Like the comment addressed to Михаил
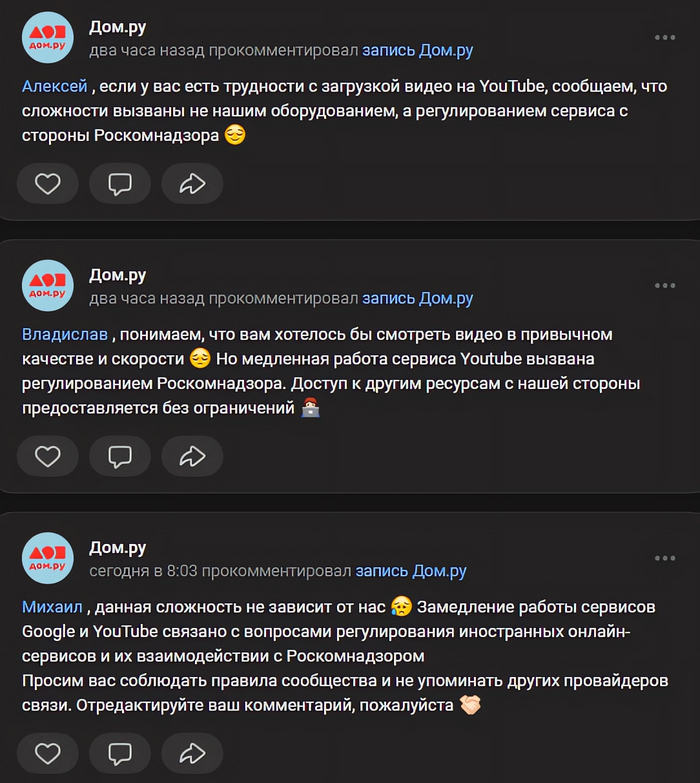The image size is (700, 783). 47,751
